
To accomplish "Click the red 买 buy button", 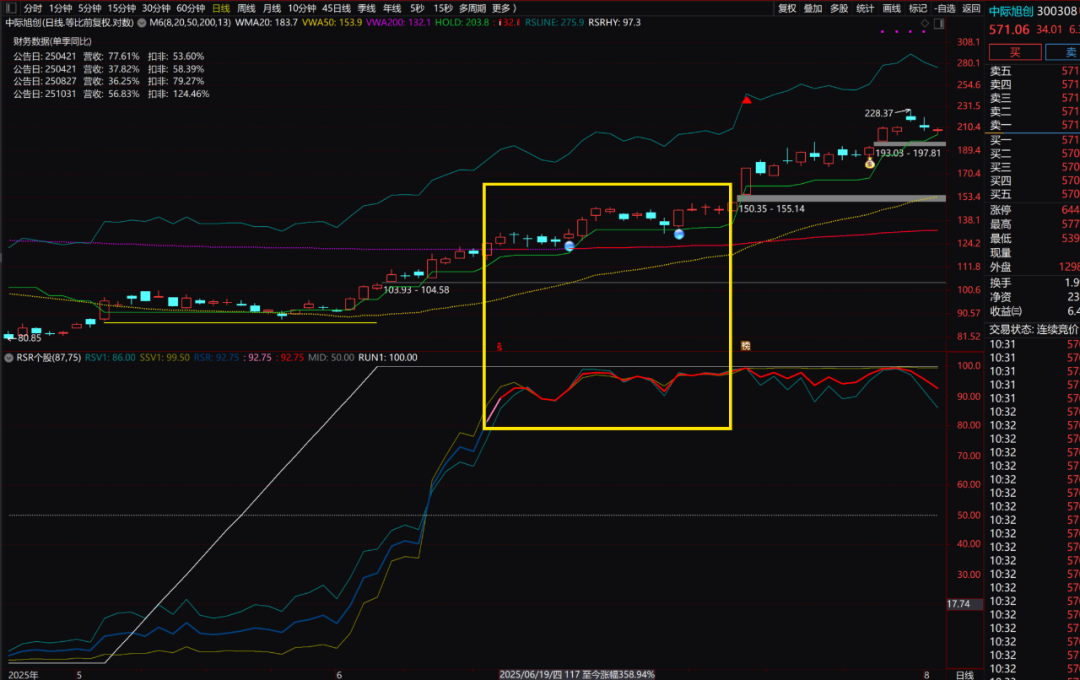I will pyautogui.click(x=1015, y=52).
